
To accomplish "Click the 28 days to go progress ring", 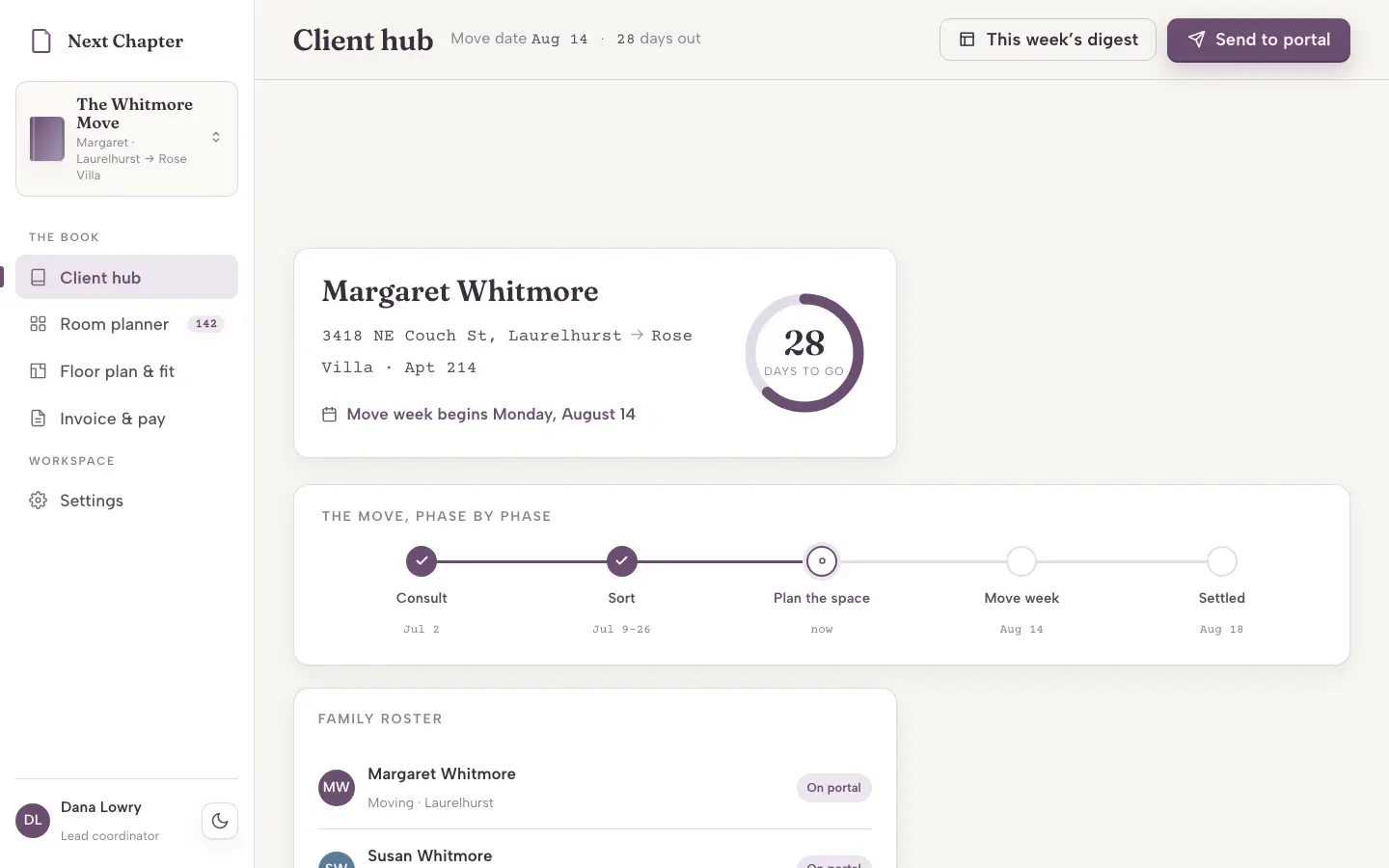I will click(x=804, y=353).
